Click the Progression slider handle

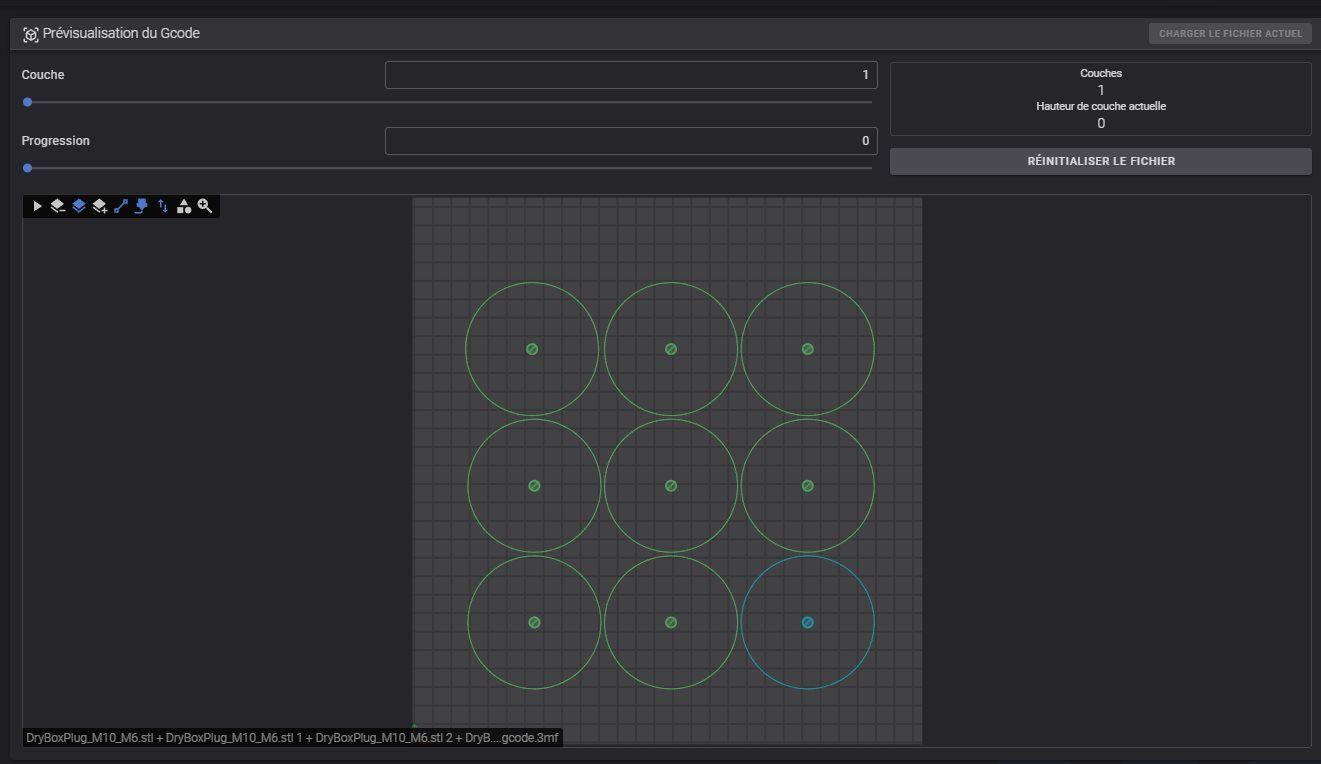[28, 168]
